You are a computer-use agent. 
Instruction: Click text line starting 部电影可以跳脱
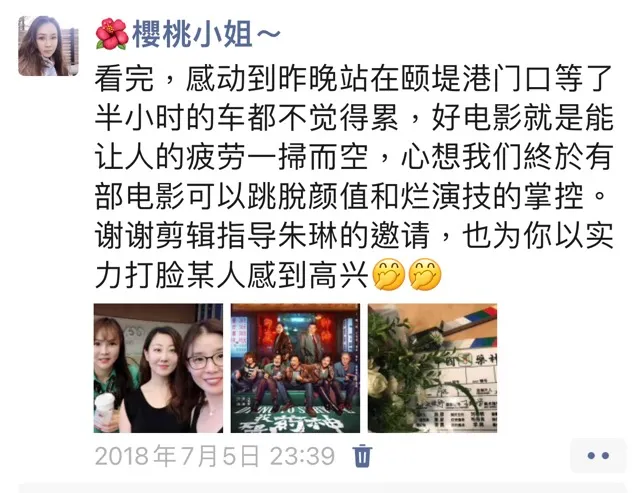(x=351, y=196)
